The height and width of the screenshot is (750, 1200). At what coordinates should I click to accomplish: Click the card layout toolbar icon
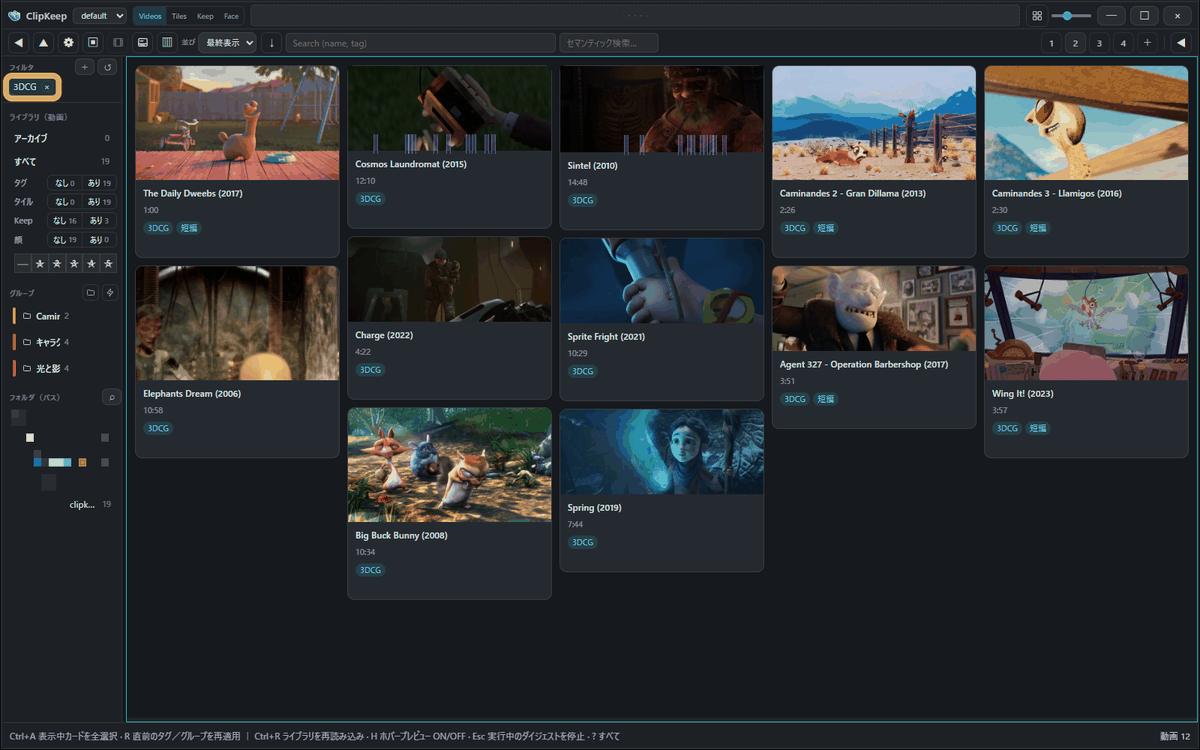point(142,42)
